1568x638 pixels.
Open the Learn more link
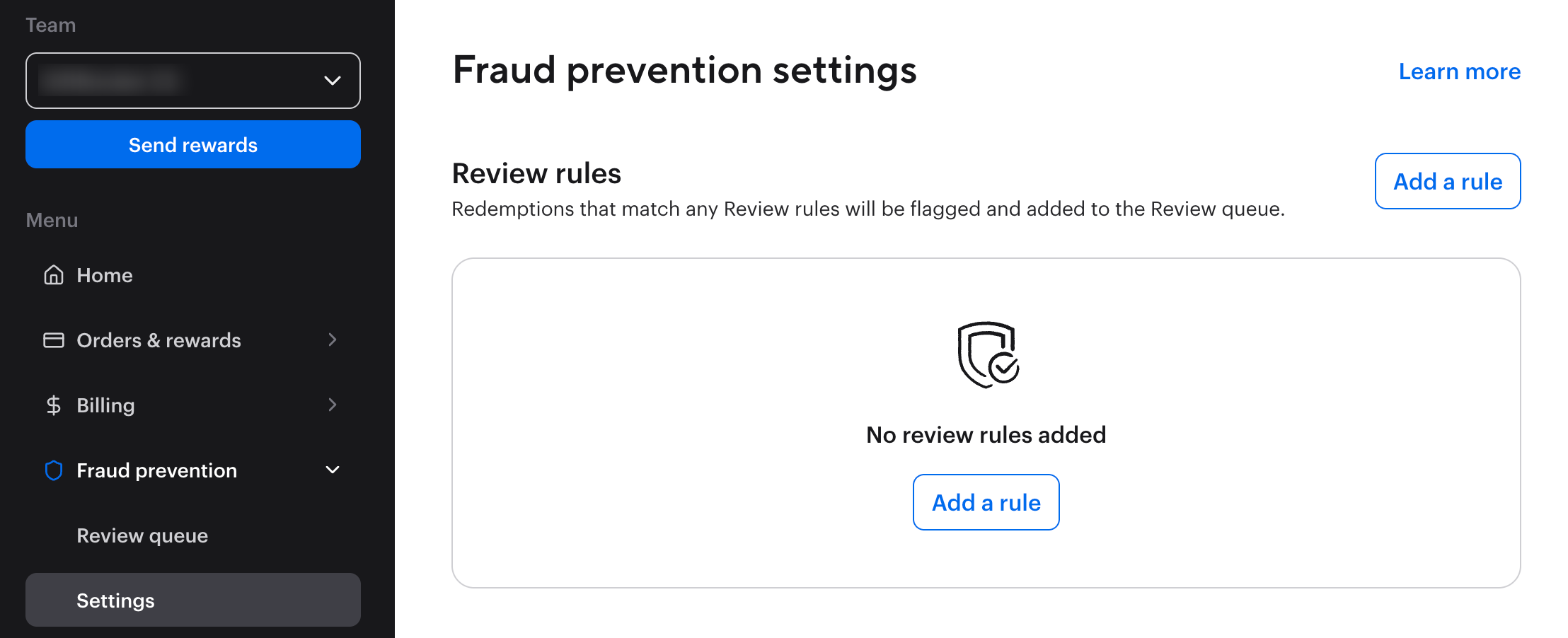coord(1459,71)
